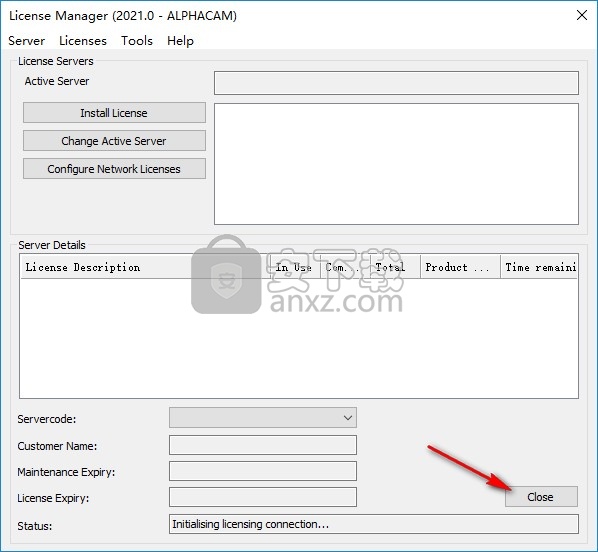Open the Help menu

180,40
